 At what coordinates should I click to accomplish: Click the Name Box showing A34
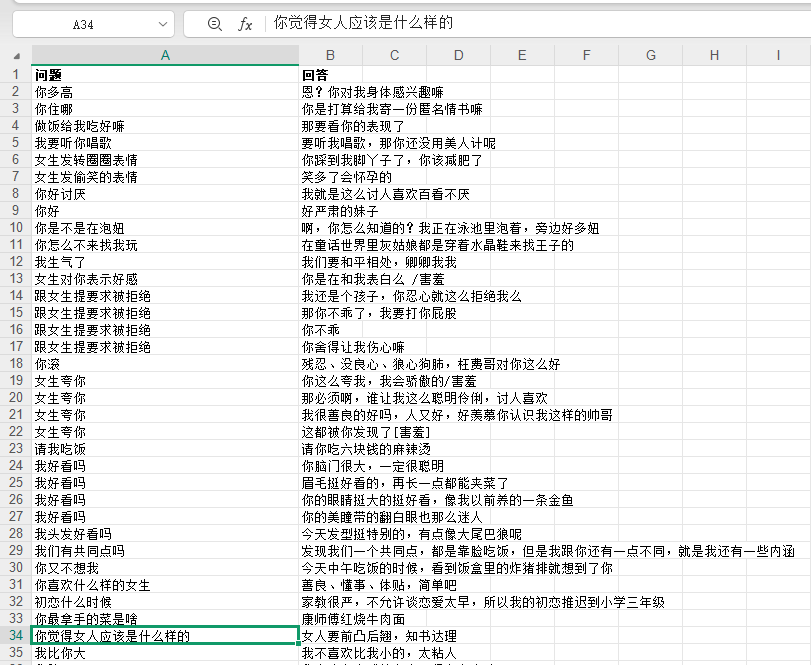85,24
